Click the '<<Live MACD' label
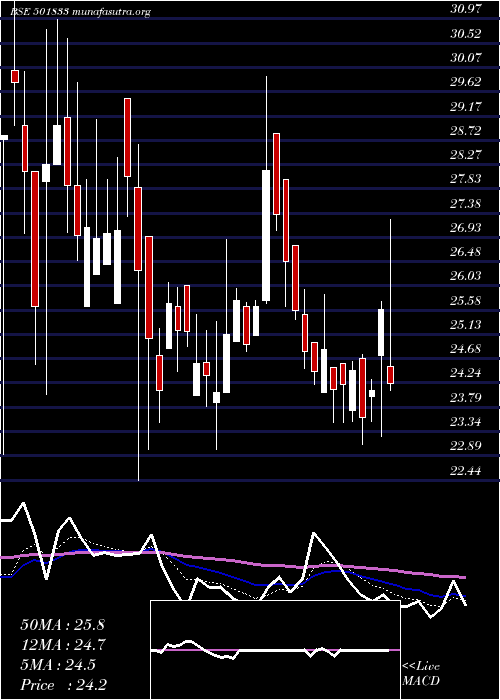Image resolution: width=500 pixels, height=700 pixels. 421,674
